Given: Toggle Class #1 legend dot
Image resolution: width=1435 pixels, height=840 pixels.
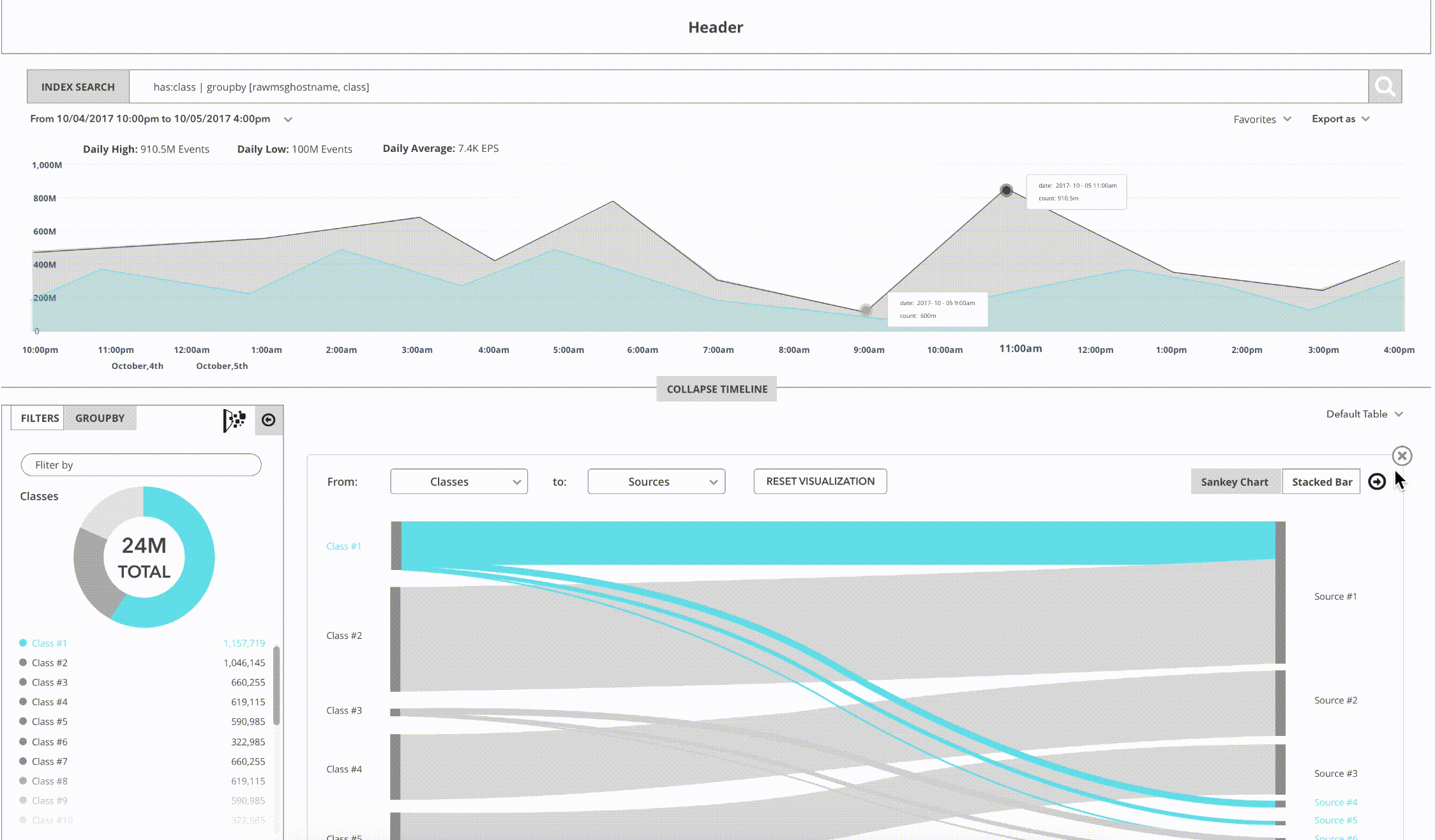Looking at the screenshot, I should click(23, 643).
